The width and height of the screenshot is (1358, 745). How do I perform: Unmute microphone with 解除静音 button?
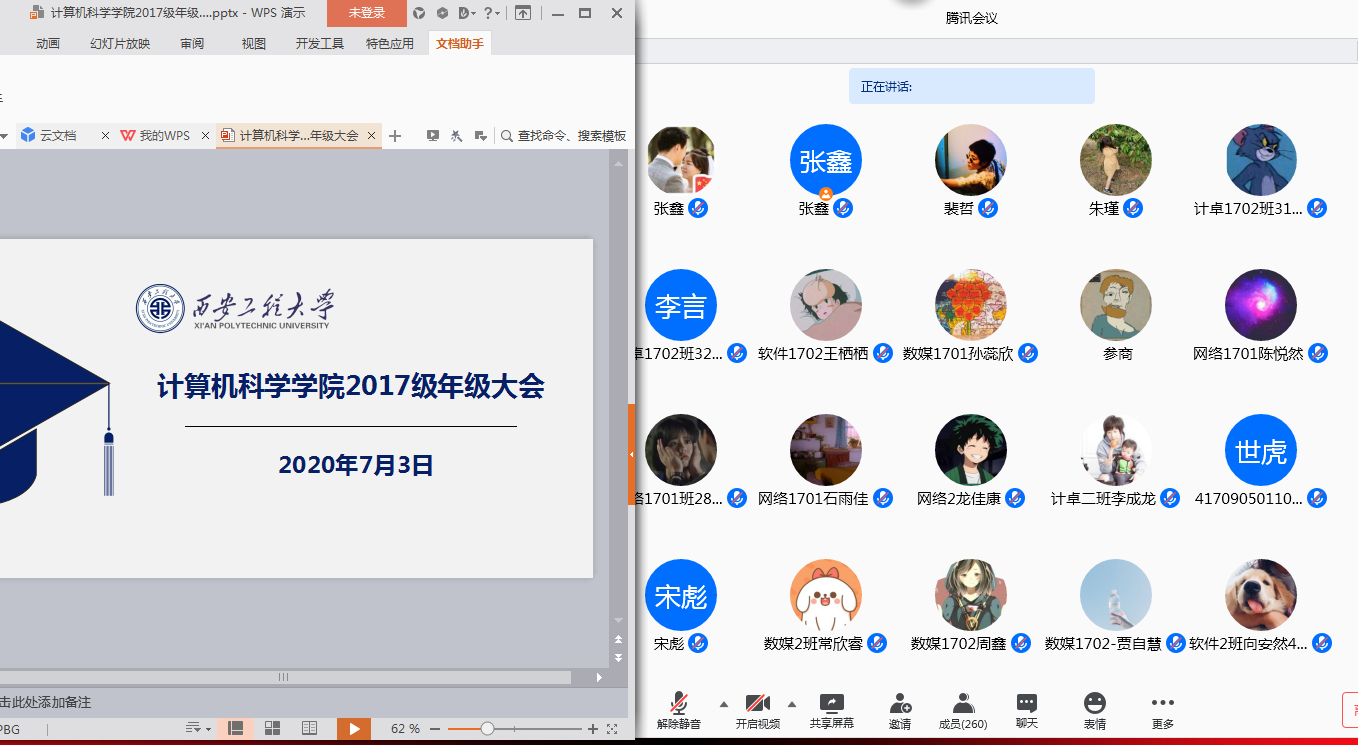tap(679, 710)
